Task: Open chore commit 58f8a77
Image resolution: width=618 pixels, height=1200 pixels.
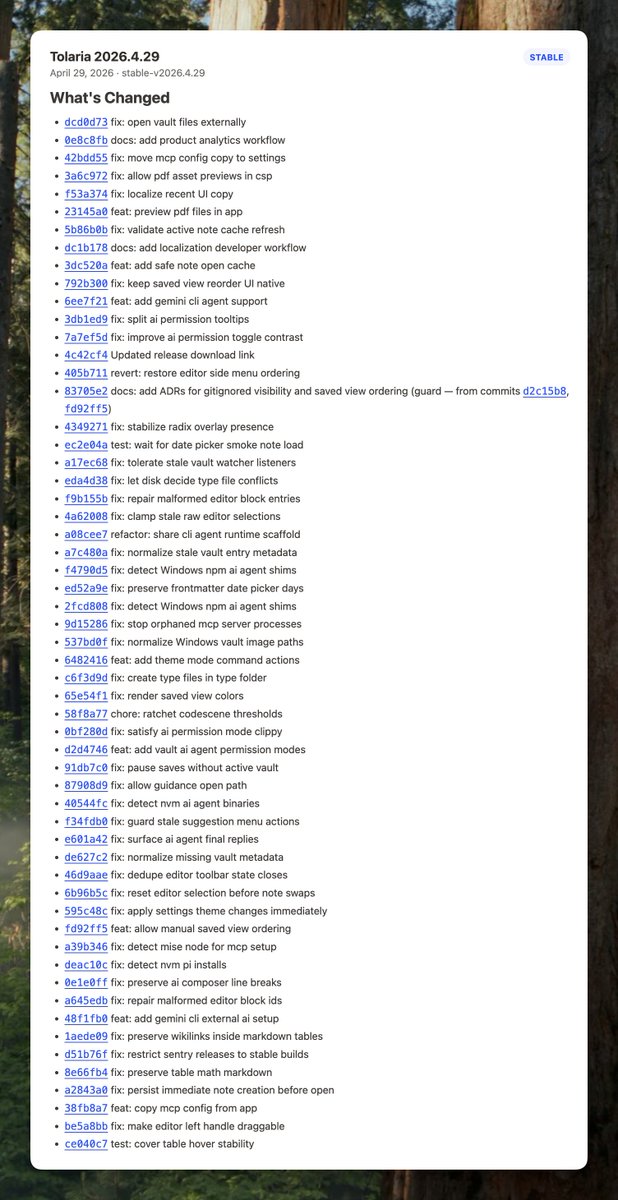Action: (x=86, y=714)
